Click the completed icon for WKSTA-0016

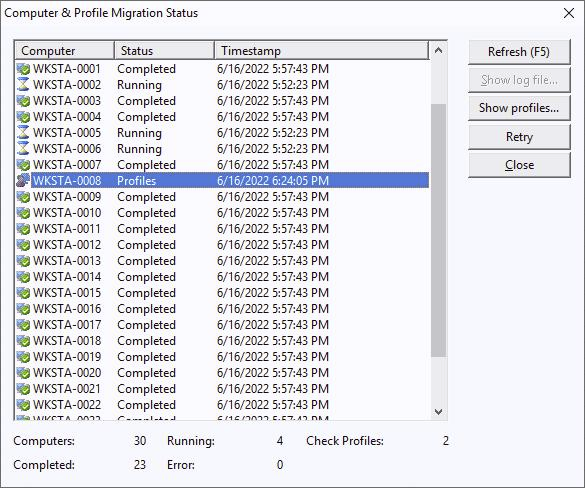(23, 309)
